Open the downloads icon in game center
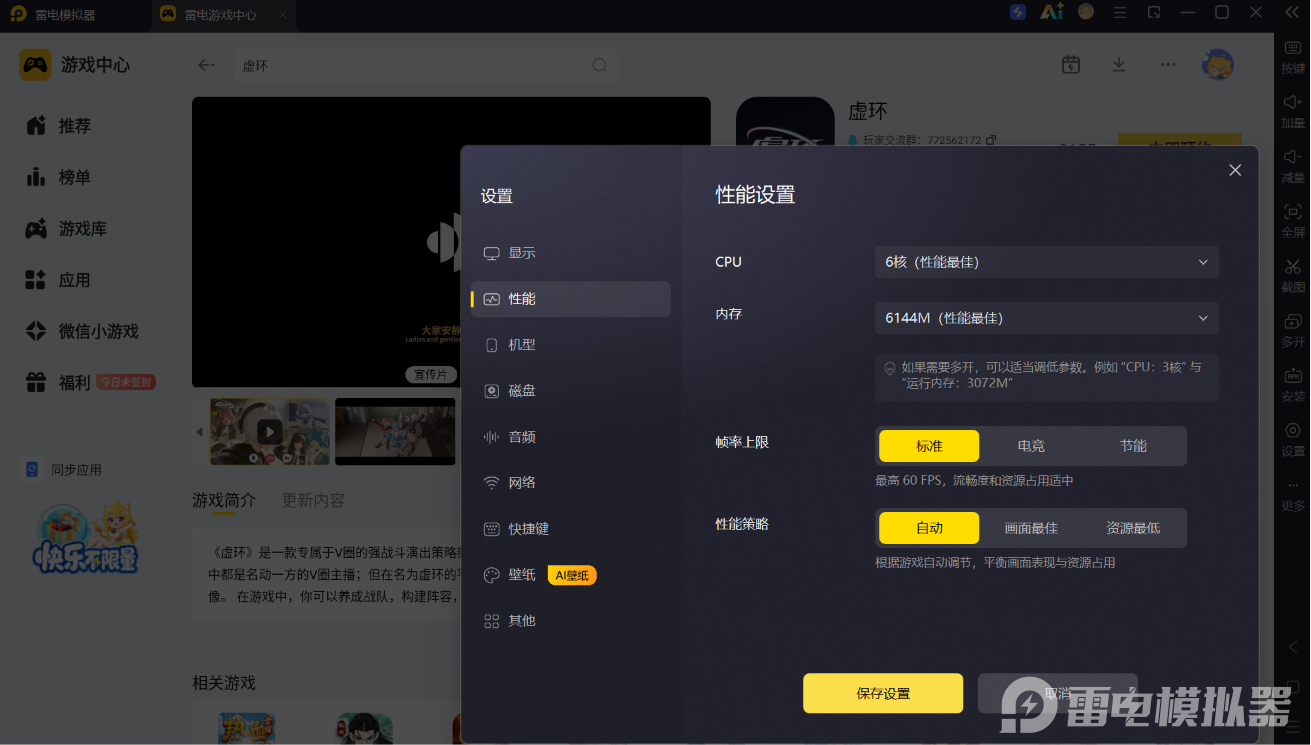 pos(1119,65)
